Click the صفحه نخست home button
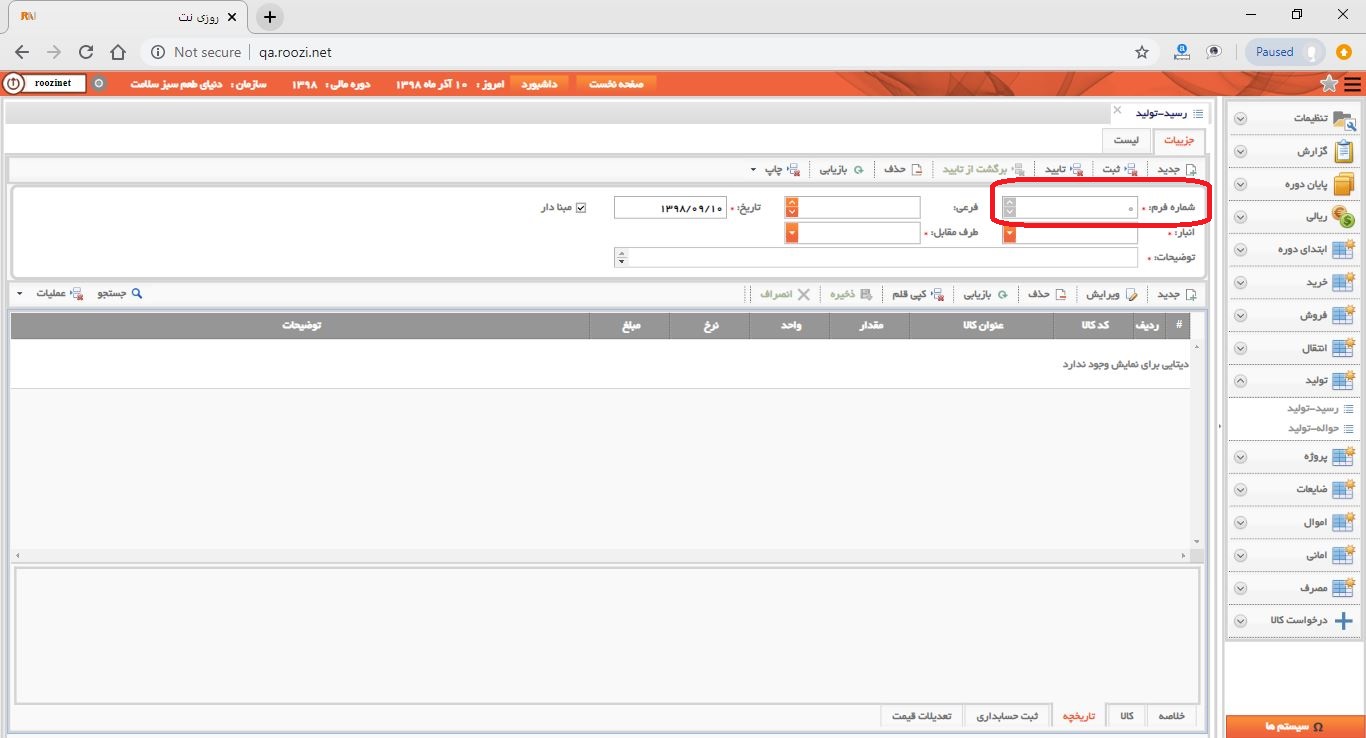This screenshot has width=1366, height=738. 616,84
